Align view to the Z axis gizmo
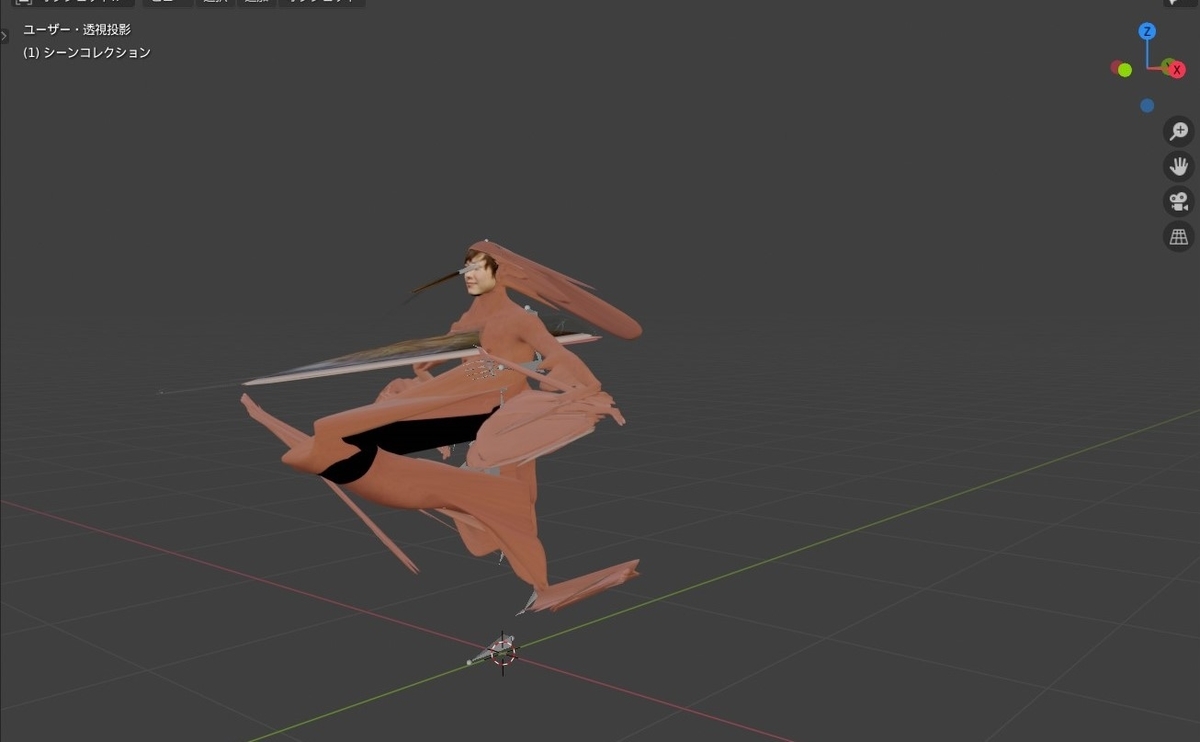1200x742 pixels. coord(1147,32)
